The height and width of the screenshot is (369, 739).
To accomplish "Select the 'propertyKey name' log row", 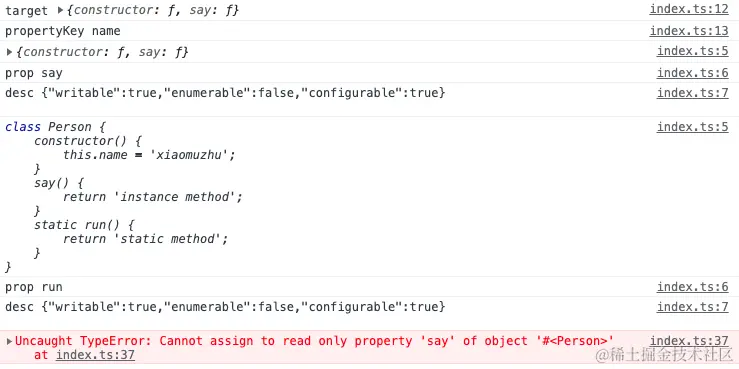I will pos(370,31).
